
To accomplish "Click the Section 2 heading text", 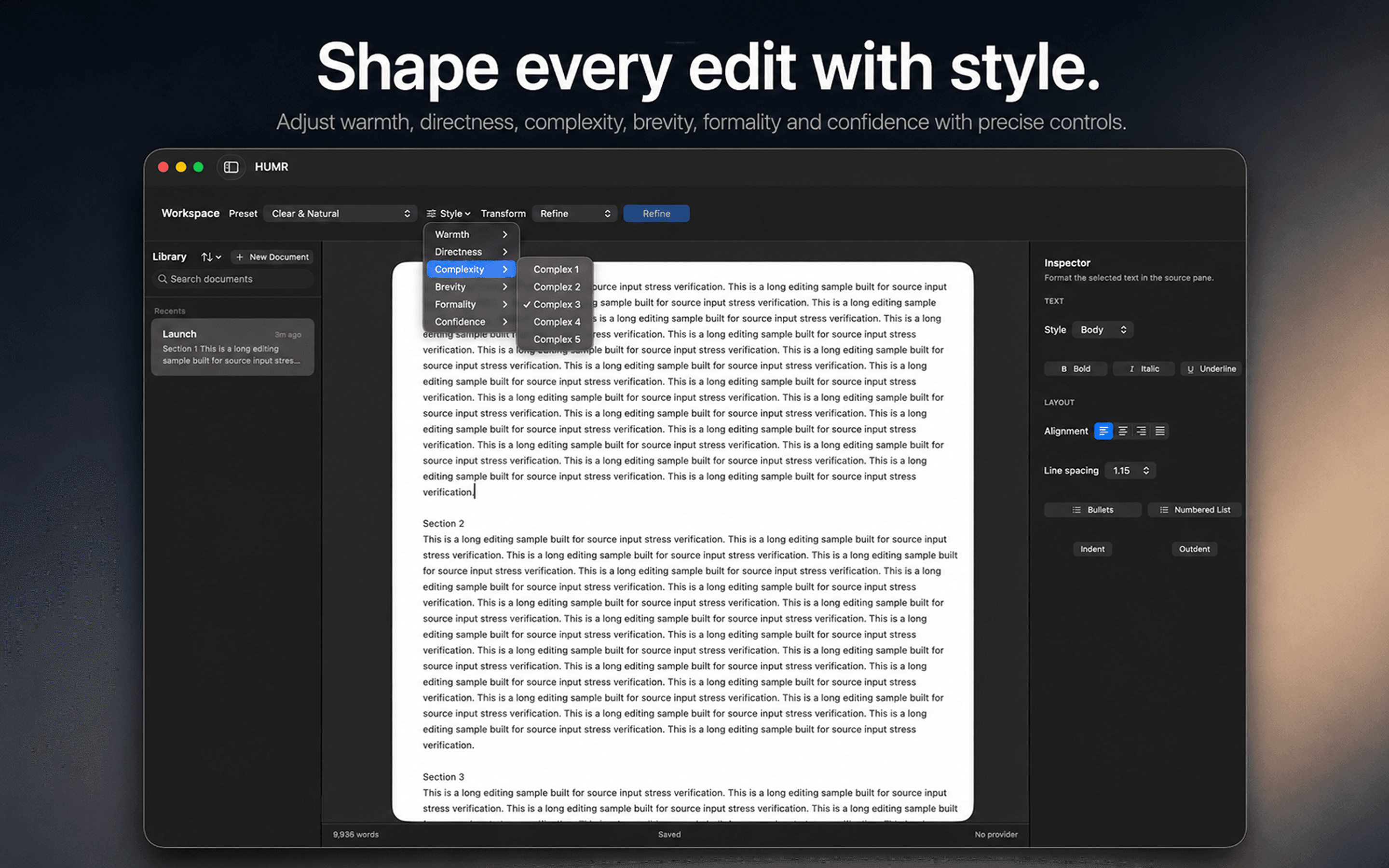I will (443, 524).
